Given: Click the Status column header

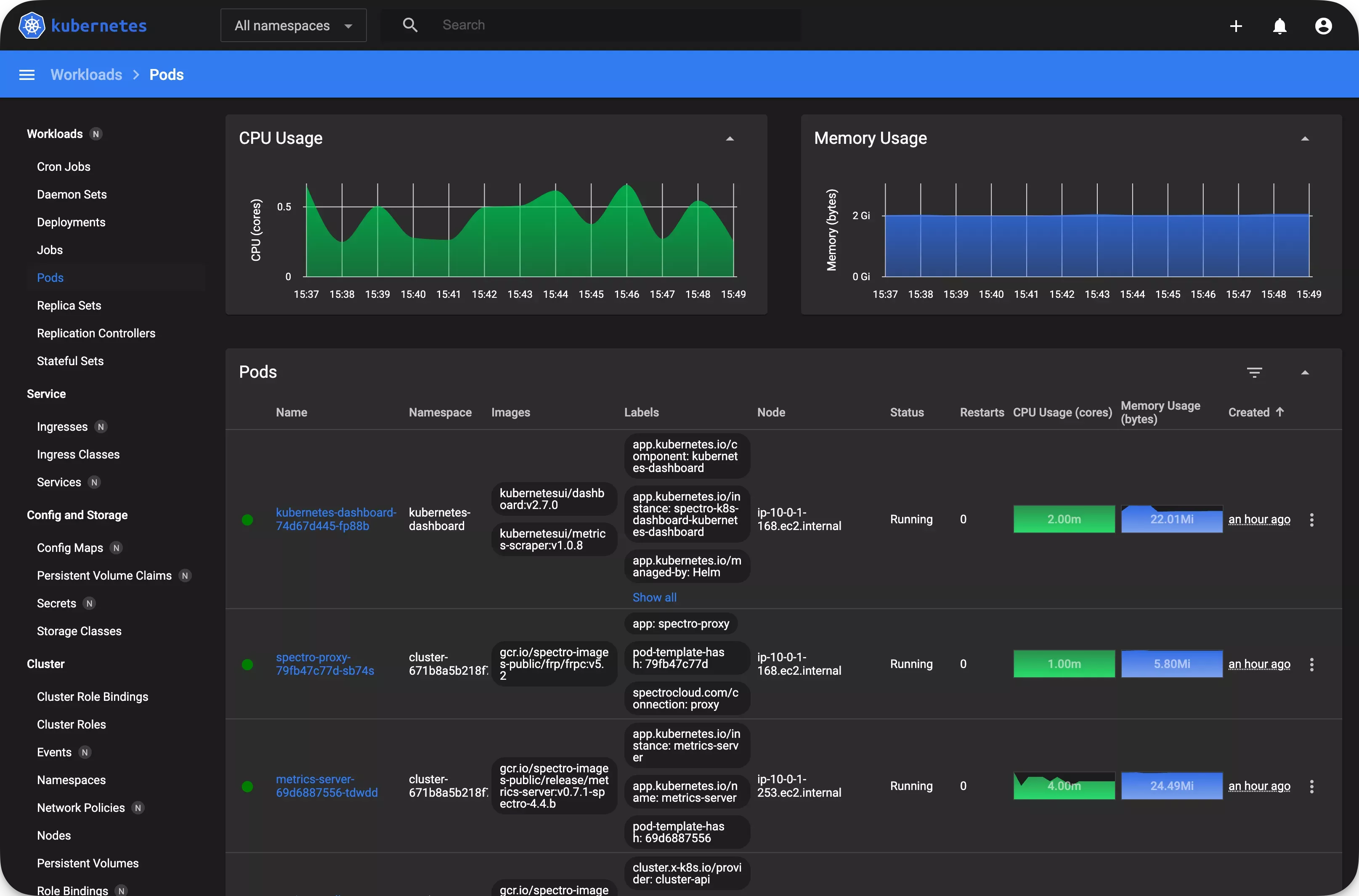Looking at the screenshot, I should tap(906, 412).
